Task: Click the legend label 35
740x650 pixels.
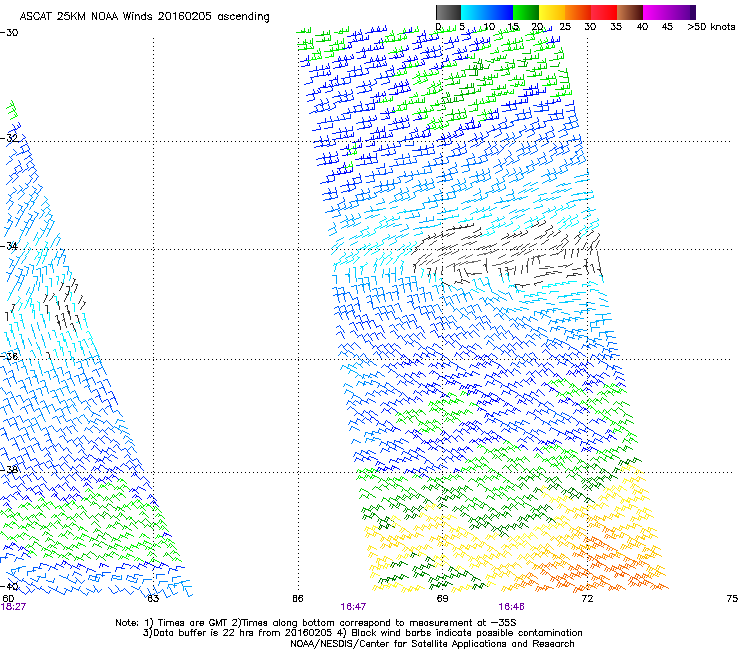Action: (x=616, y=27)
